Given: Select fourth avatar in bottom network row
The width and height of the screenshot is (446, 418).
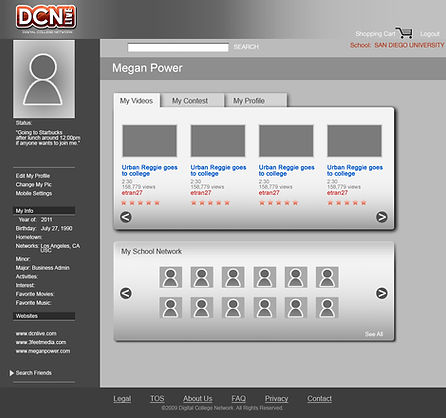Looking at the screenshot, I should point(265,308).
